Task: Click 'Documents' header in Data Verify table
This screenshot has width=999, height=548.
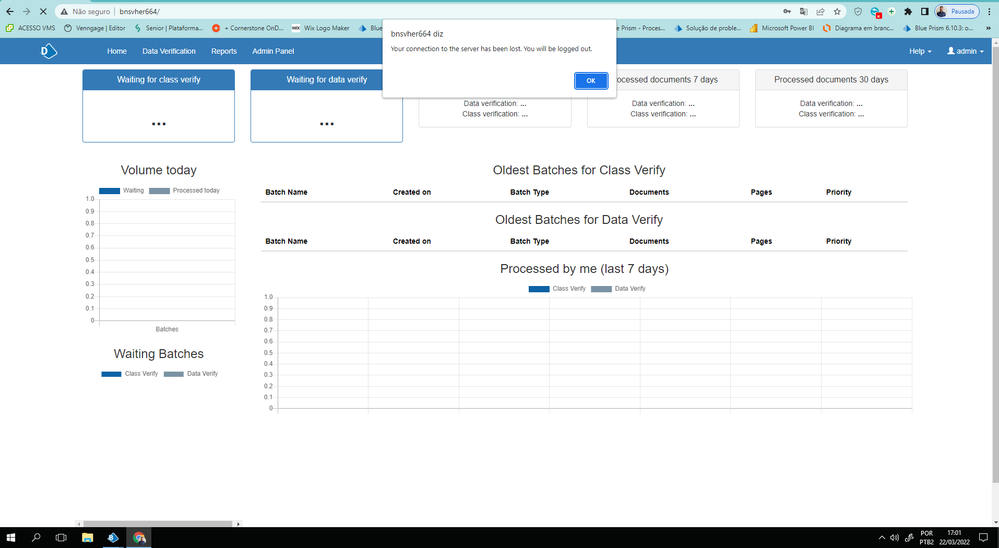Action: [x=649, y=241]
